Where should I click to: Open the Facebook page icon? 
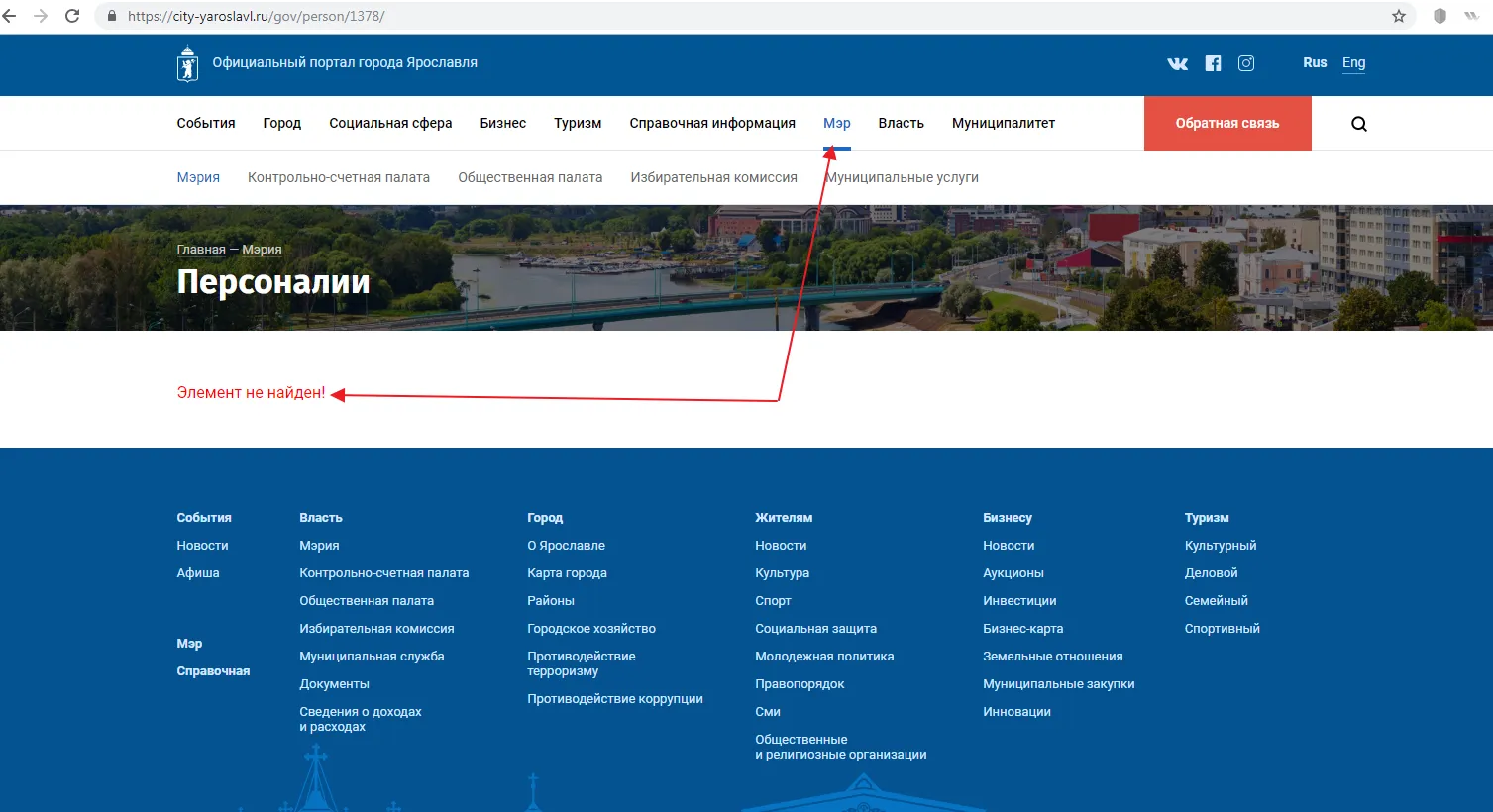(1213, 63)
